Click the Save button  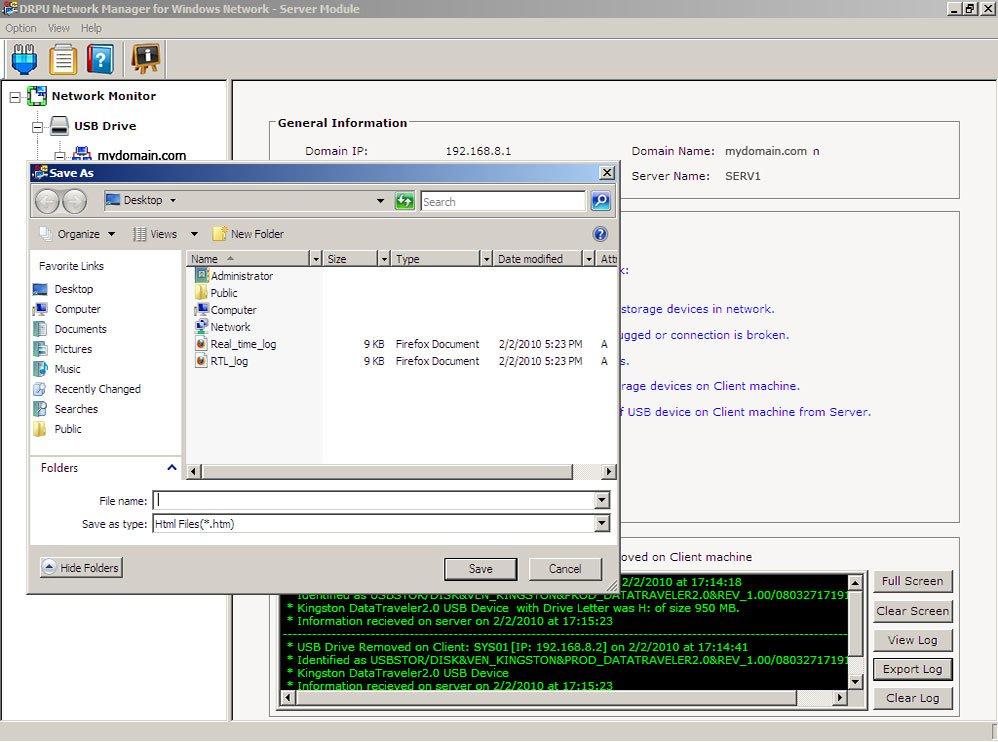[481, 569]
